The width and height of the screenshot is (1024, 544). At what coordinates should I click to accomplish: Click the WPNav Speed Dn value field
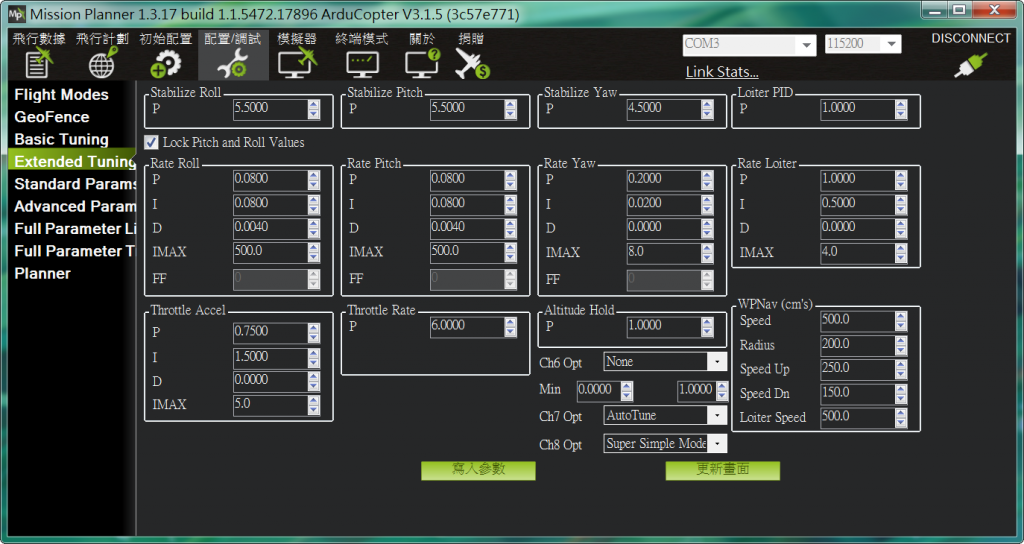(x=857, y=394)
